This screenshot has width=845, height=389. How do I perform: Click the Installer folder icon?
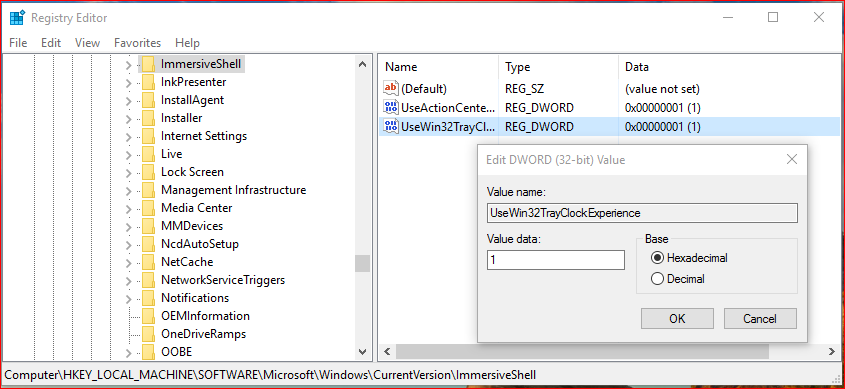pos(148,118)
